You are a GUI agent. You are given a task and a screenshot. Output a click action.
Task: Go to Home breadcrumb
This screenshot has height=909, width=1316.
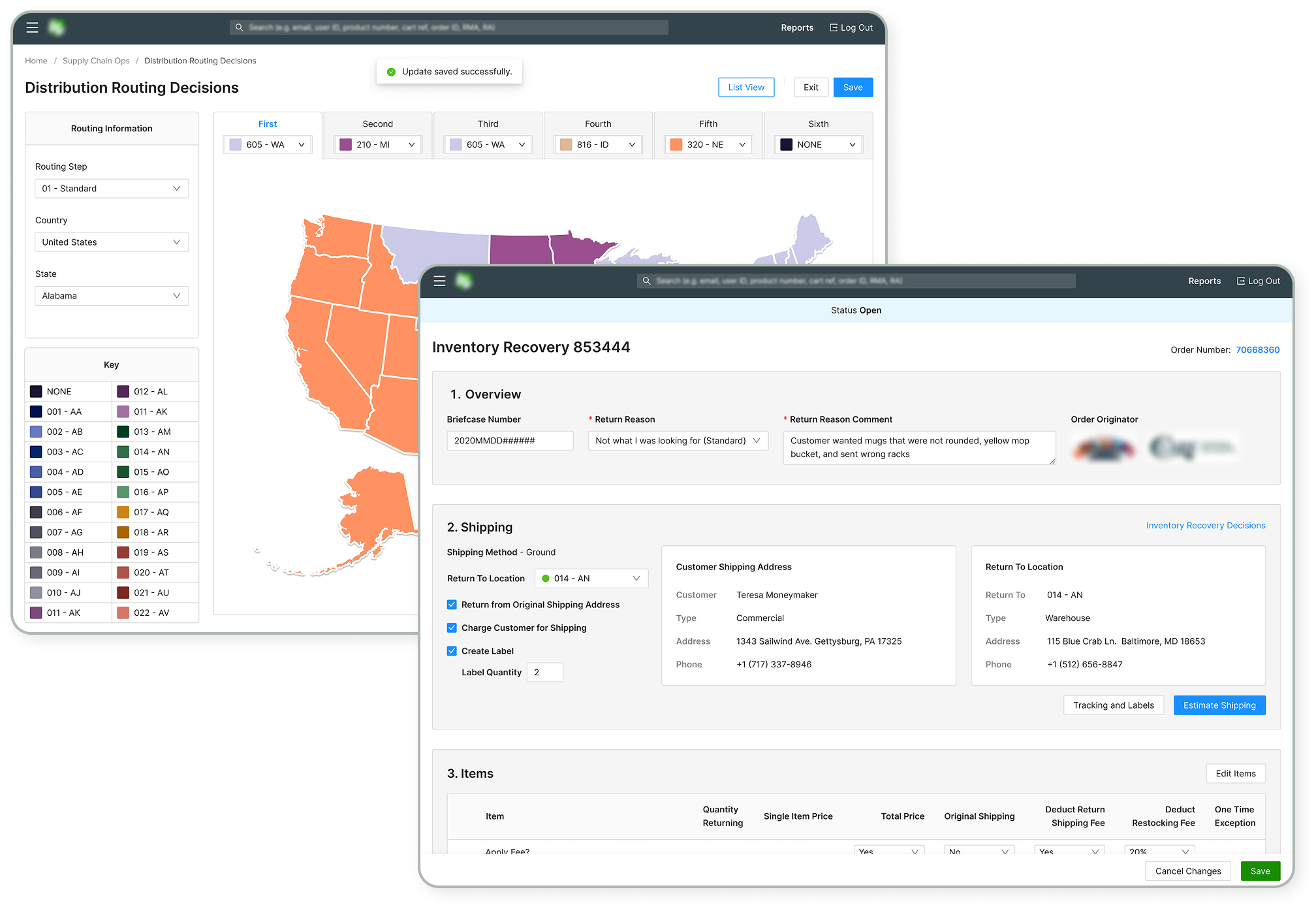pyautogui.click(x=36, y=61)
